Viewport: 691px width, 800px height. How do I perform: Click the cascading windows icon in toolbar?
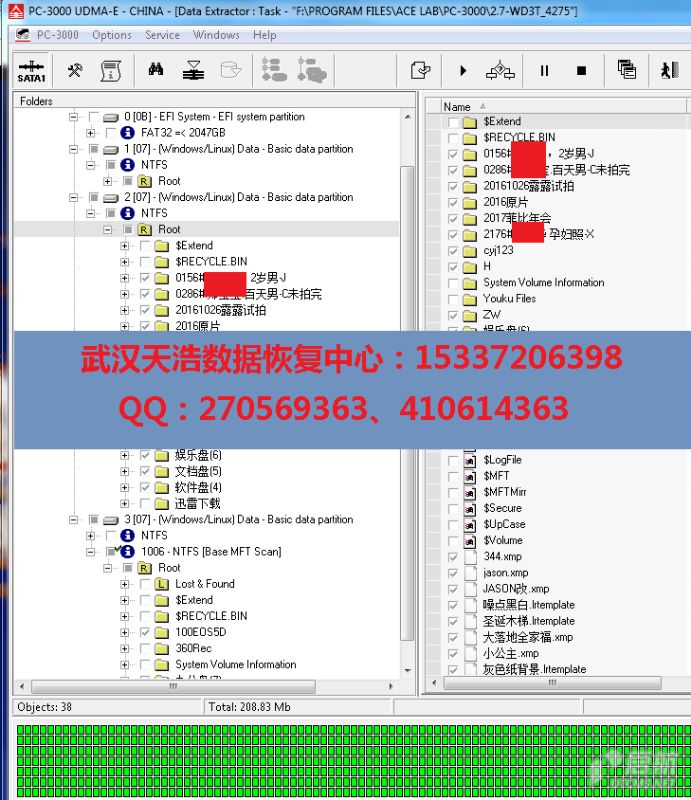[x=627, y=70]
